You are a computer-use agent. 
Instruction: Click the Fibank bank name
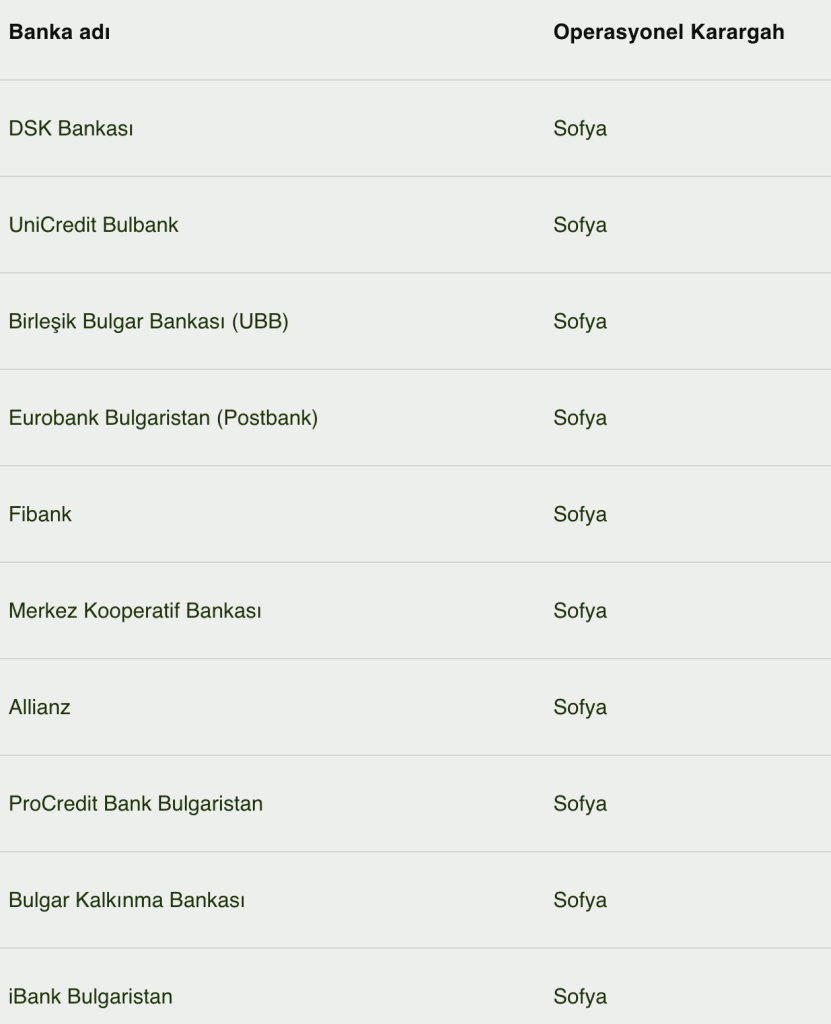(x=40, y=515)
